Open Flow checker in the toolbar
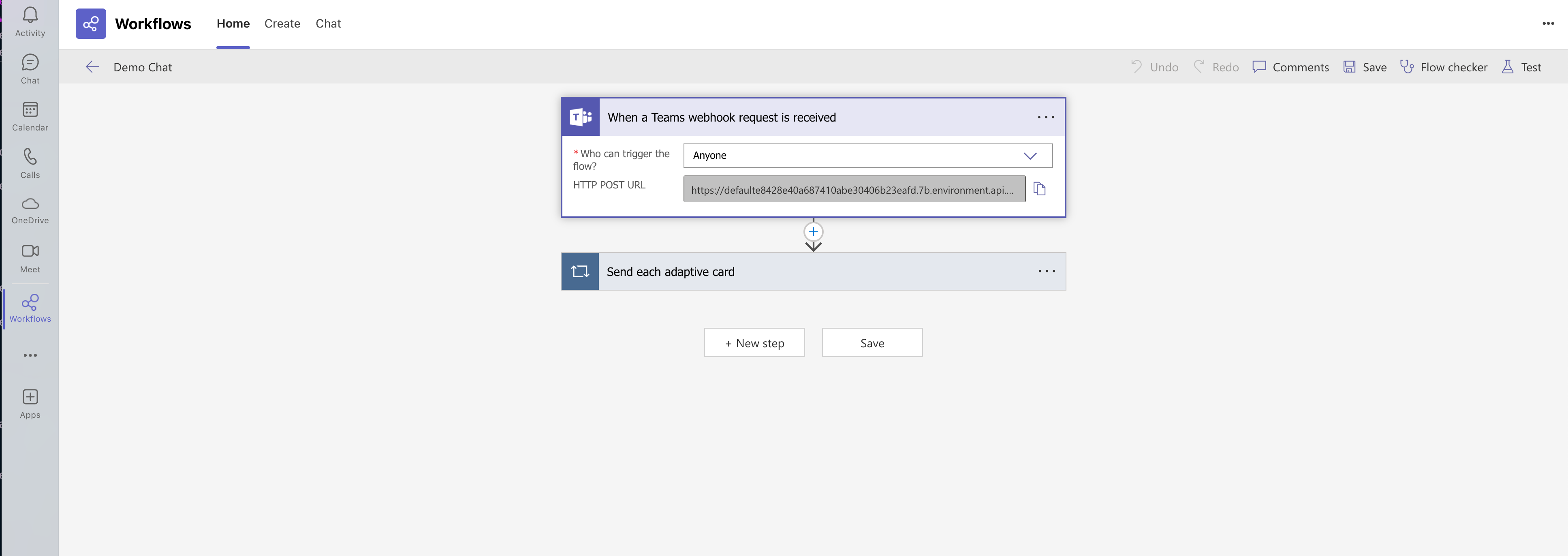This screenshot has width=1568, height=556. coord(1443,67)
